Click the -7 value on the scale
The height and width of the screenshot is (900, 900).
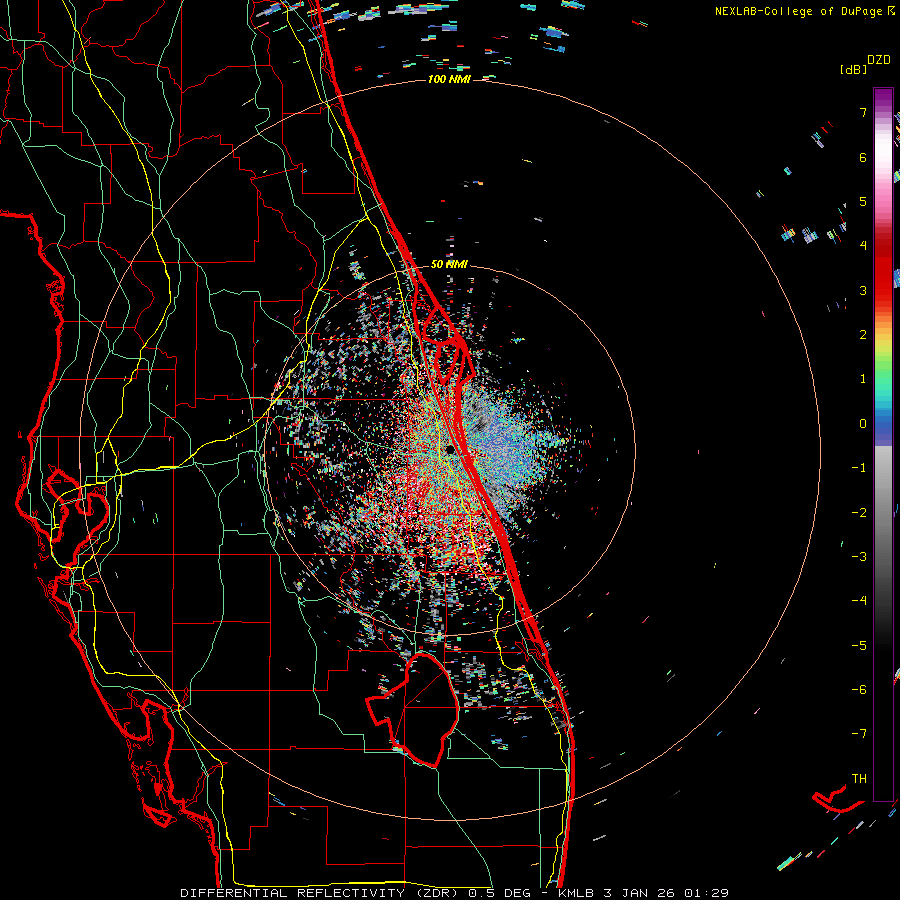click(859, 734)
